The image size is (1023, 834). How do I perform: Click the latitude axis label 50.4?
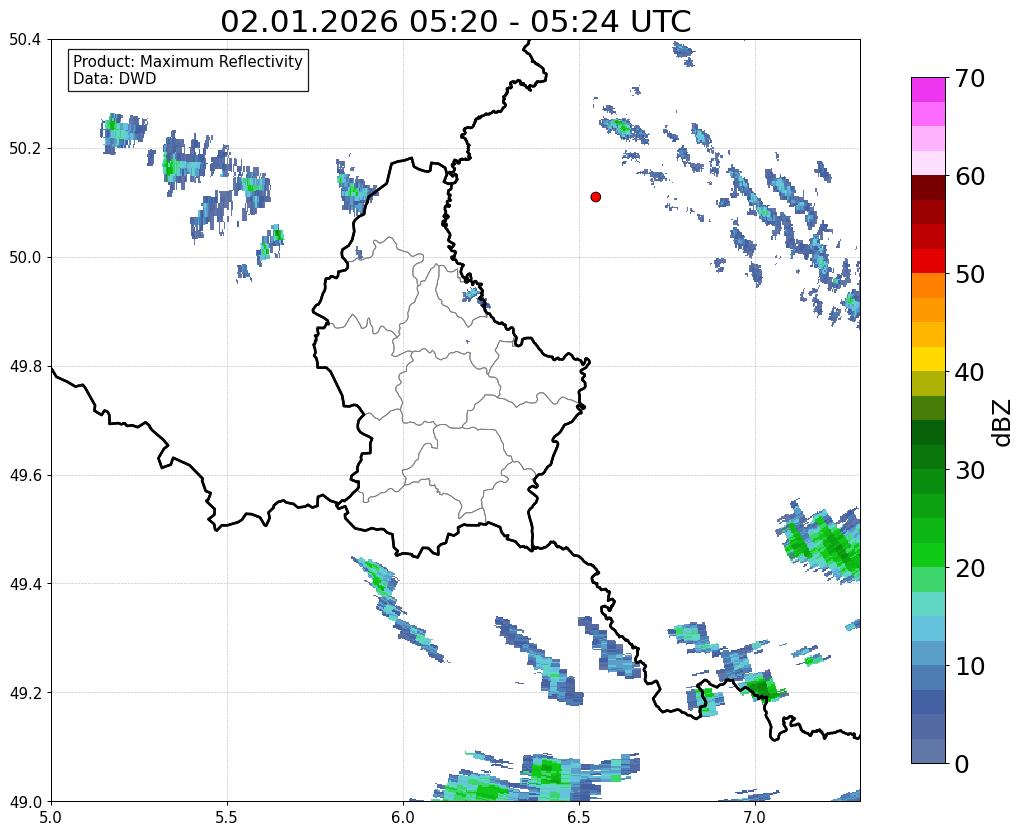pyautogui.click(x=25, y=40)
